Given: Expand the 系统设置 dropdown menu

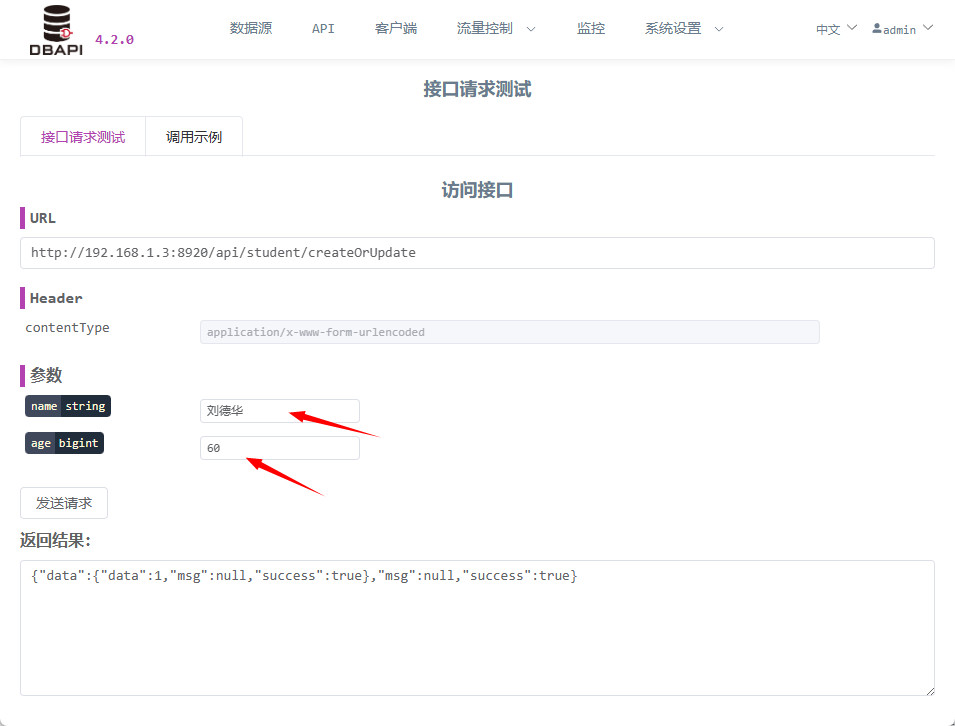Looking at the screenshot, I should coord(684,28).
